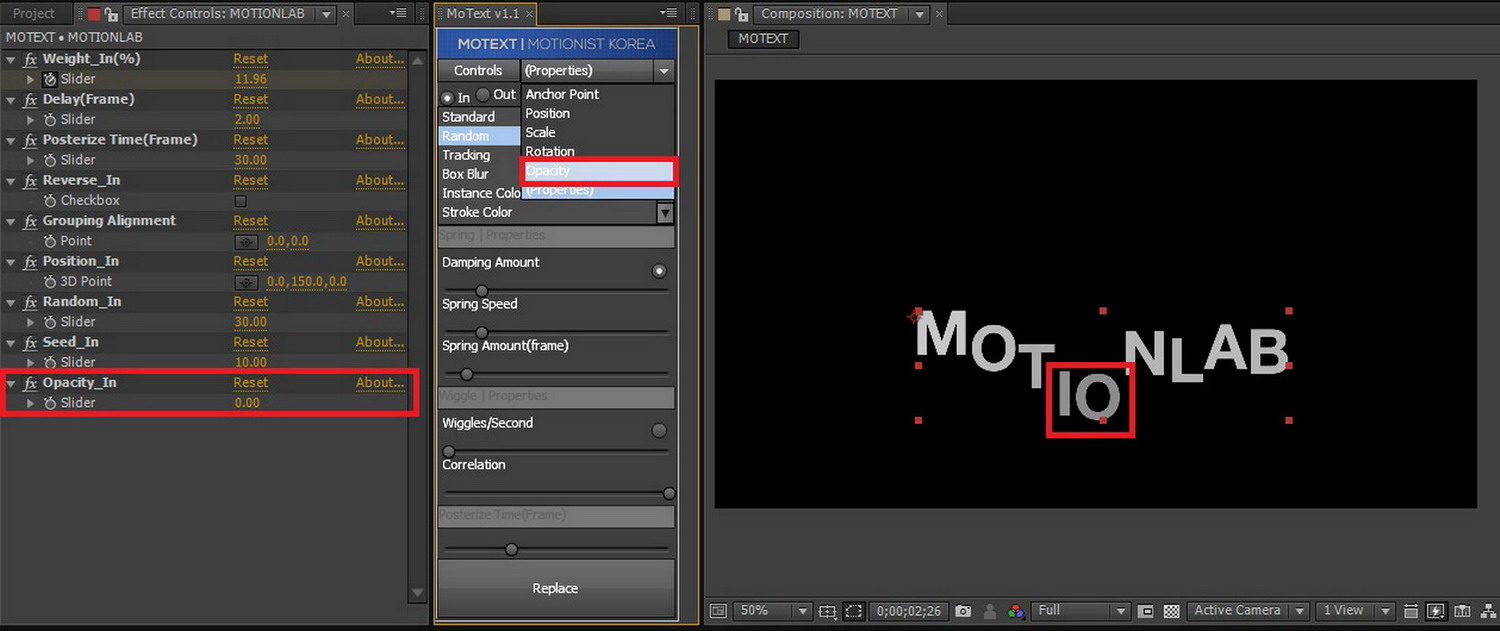The width and height of the screenshot is (1500, 631).
Task: Click the Grouping Alignment point crosshair button
Action: click(x=246, y=241)
